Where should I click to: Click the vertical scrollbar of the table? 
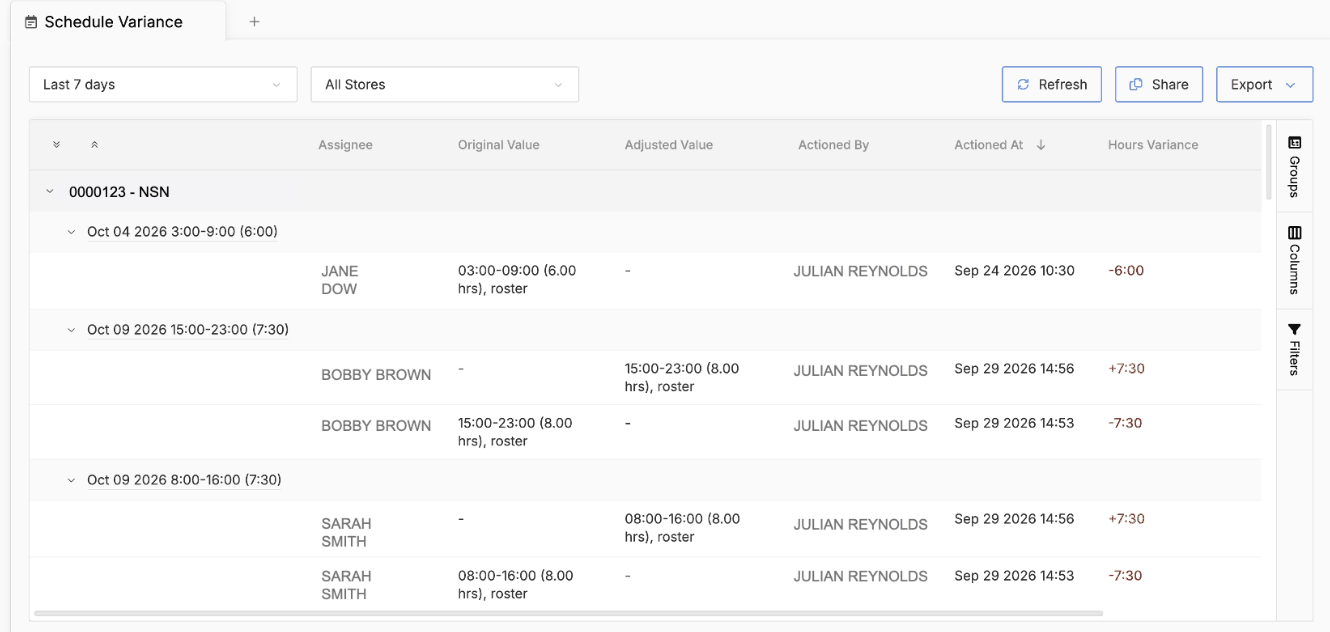point(1270,162)
